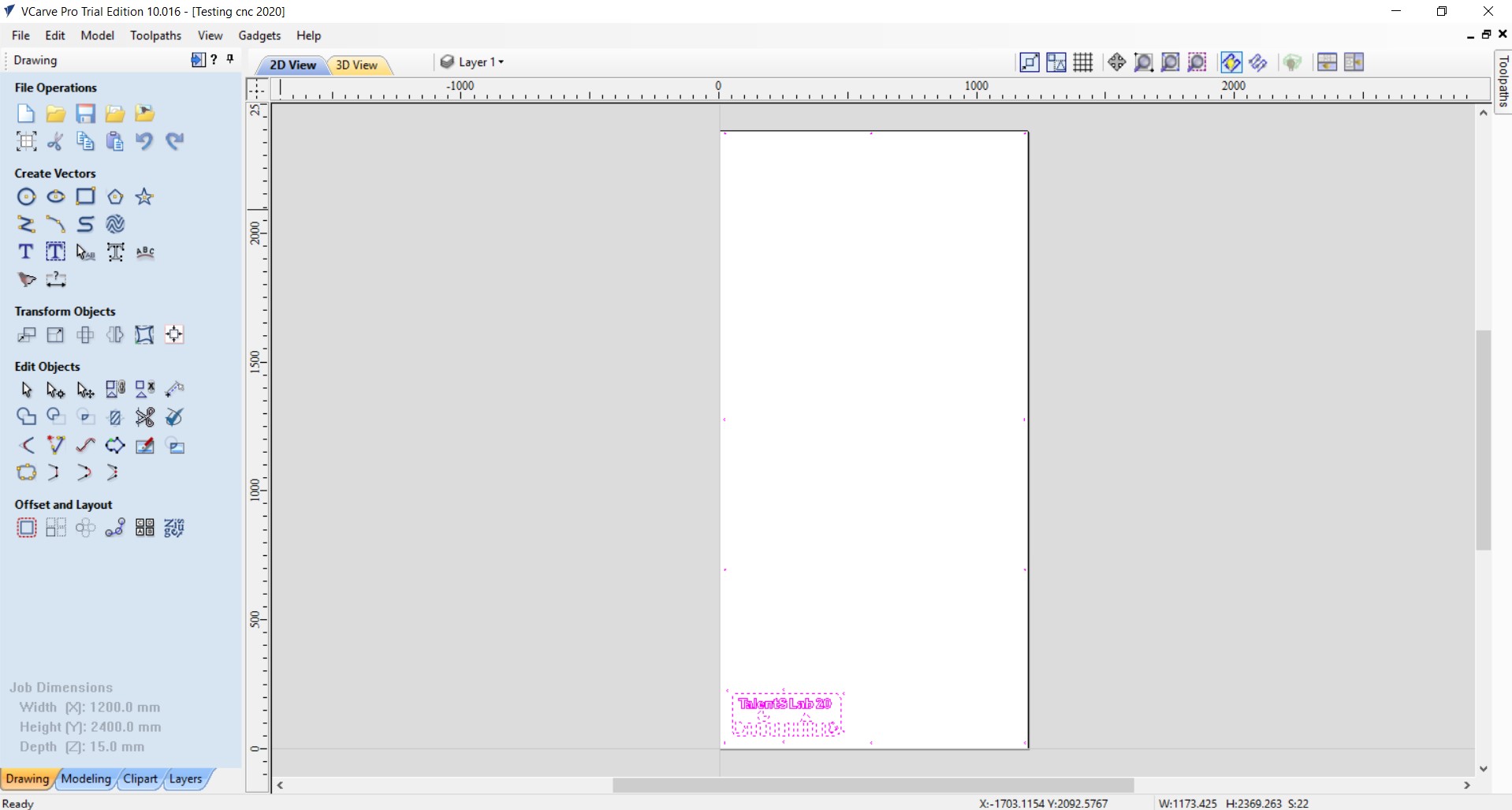Open the Text on Curve tool
The image size is (1512, 810).
(145, 252)
